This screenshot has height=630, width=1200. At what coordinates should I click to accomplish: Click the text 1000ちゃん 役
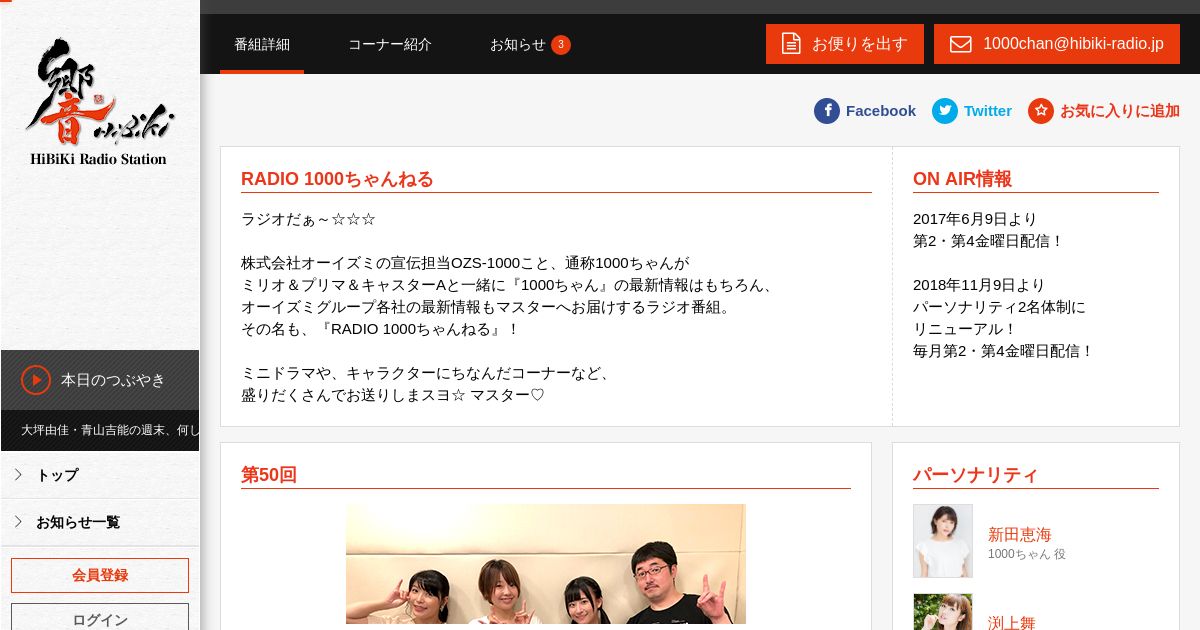(x=1027, y=554)
